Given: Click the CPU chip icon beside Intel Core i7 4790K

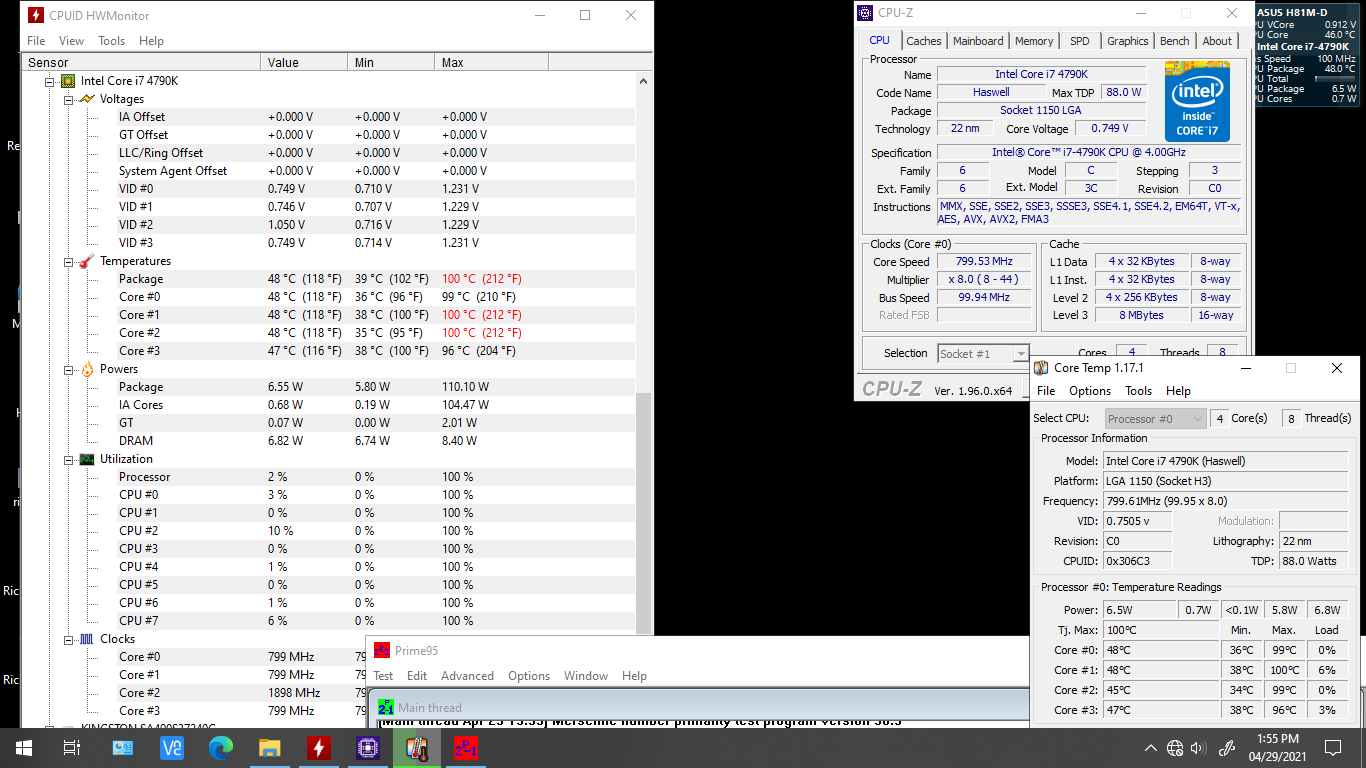Looking at the screenshot, I should [x=68, y=81].
